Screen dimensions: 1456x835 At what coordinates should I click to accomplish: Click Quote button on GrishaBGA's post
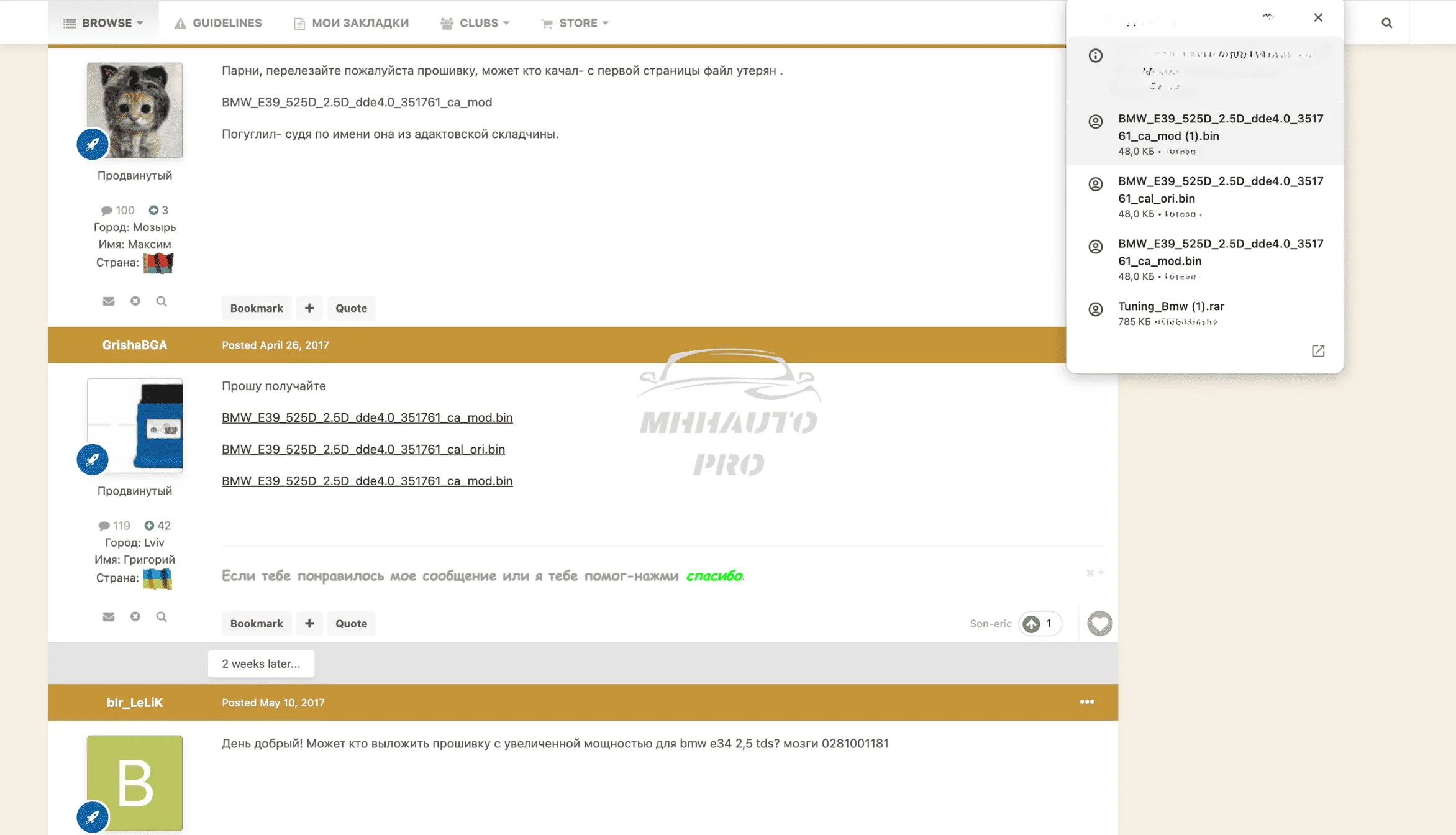tap(351, 623)
